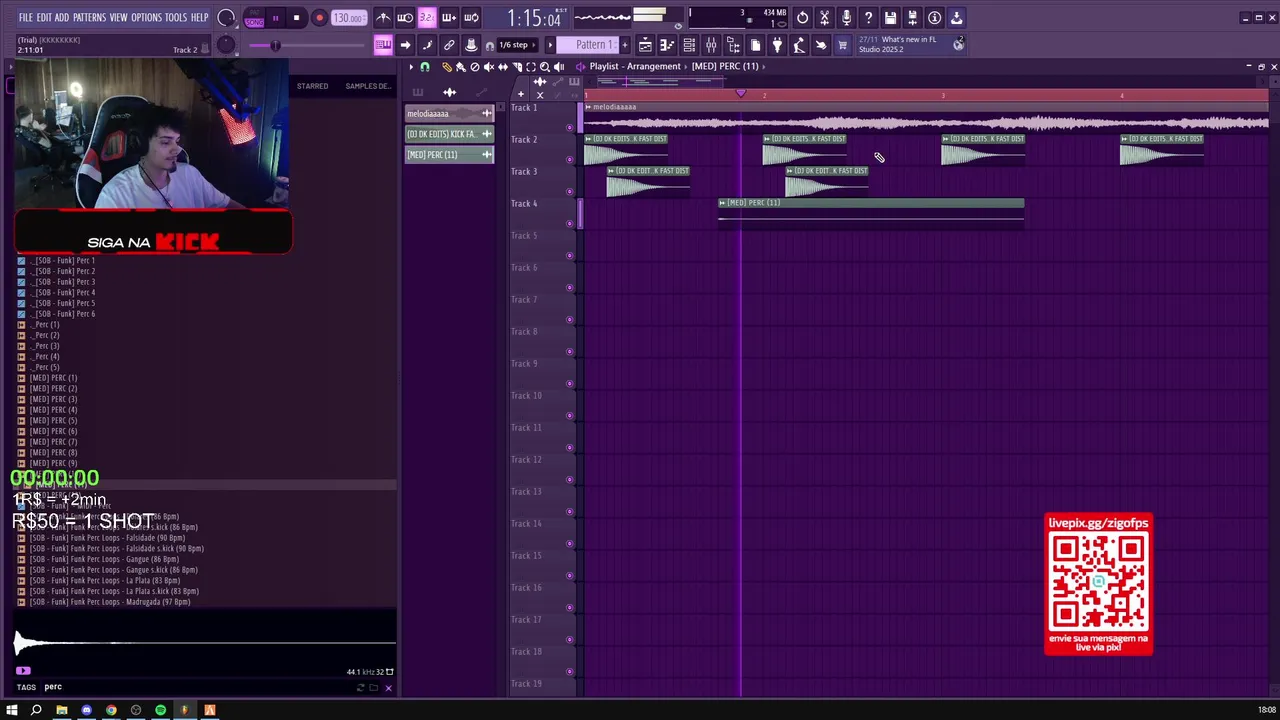This screenshot has height=720, width=1280.
Task: Toggle blend recording overdub icon
Action: point(449,18)
